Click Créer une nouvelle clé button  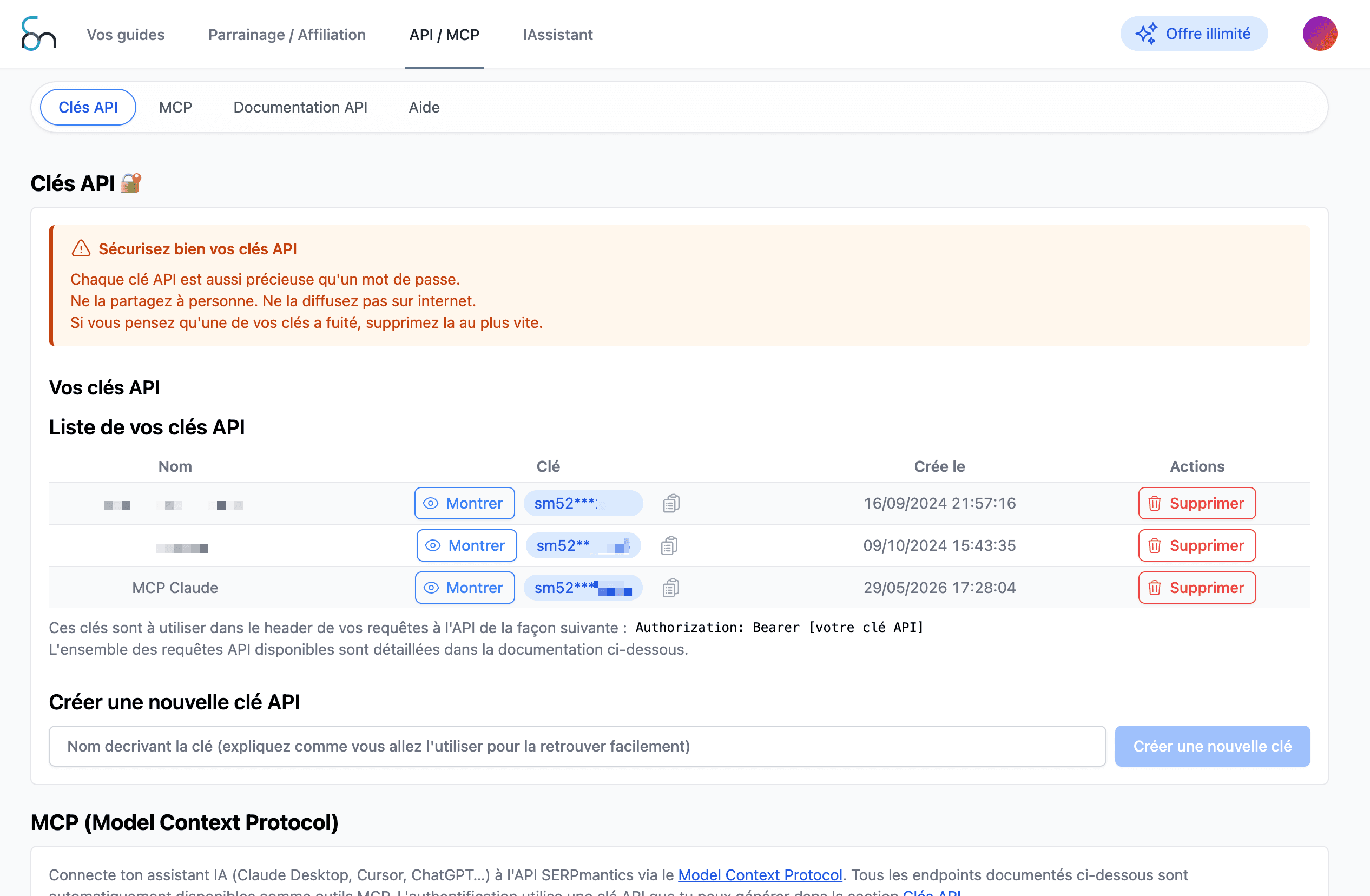pos(1213,746)
